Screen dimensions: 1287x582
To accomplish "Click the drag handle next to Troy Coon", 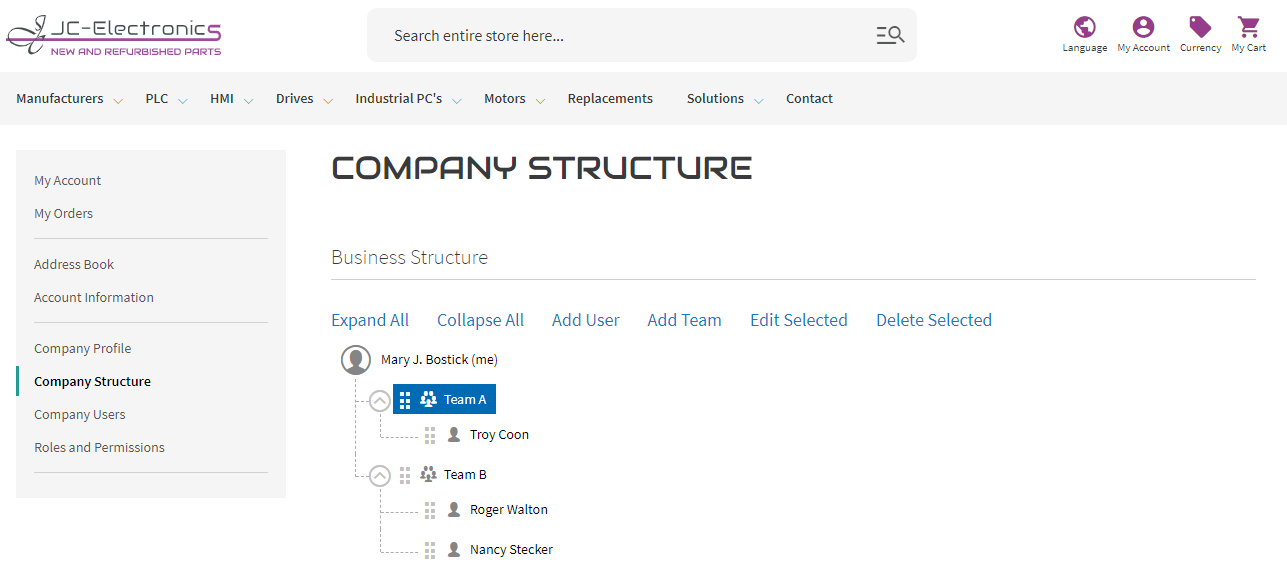I will [430, 435].
